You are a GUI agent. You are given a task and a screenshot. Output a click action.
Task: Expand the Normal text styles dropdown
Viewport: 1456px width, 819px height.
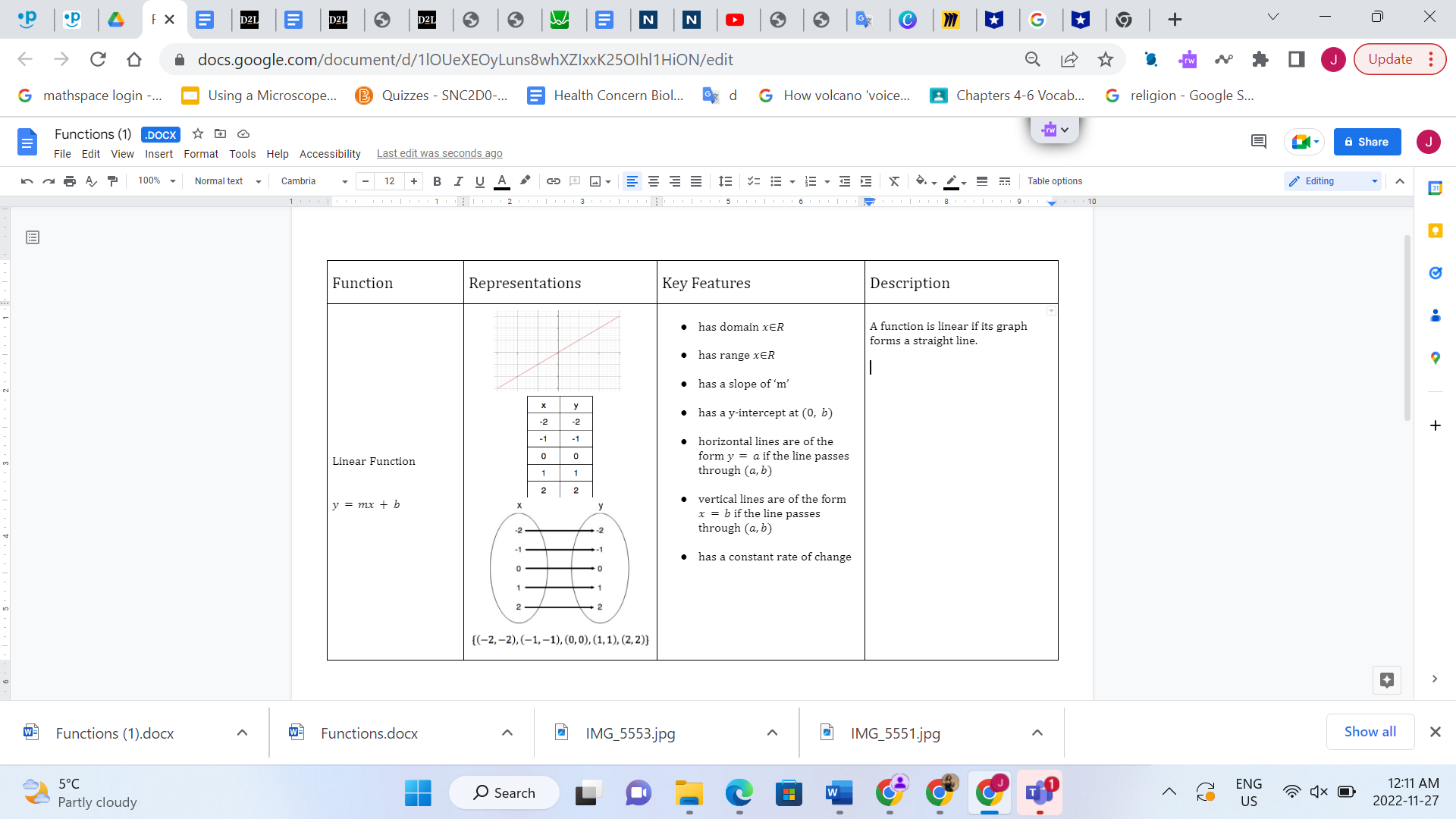pos(225,181)
